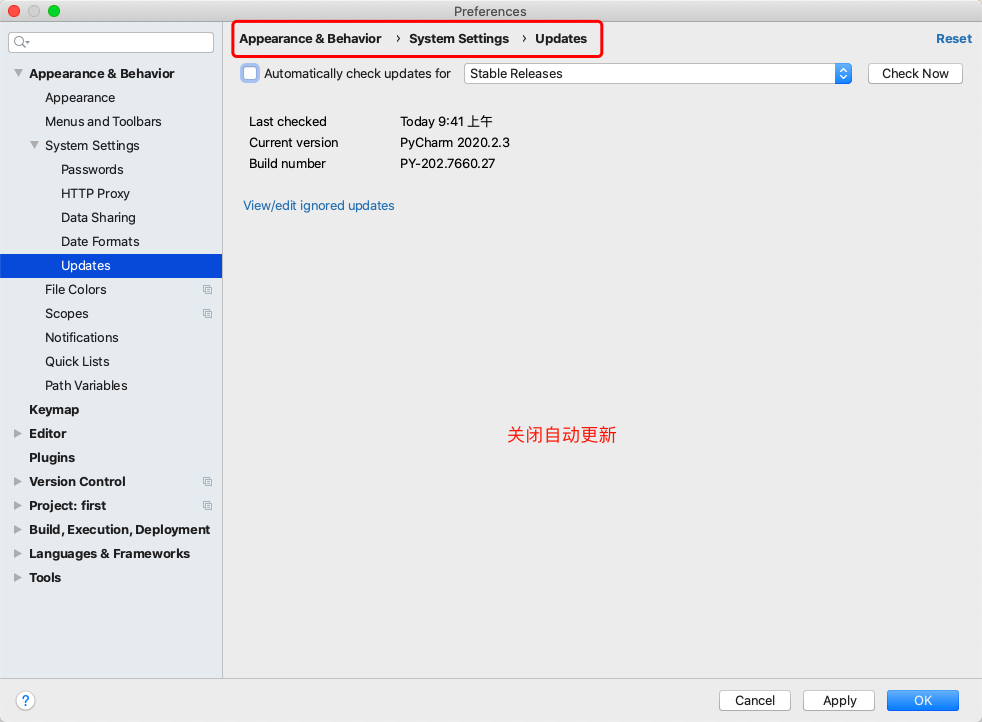This screenshot has width=982, height=722.
Task: Click the Apply button
Action: tap(839, 700)
